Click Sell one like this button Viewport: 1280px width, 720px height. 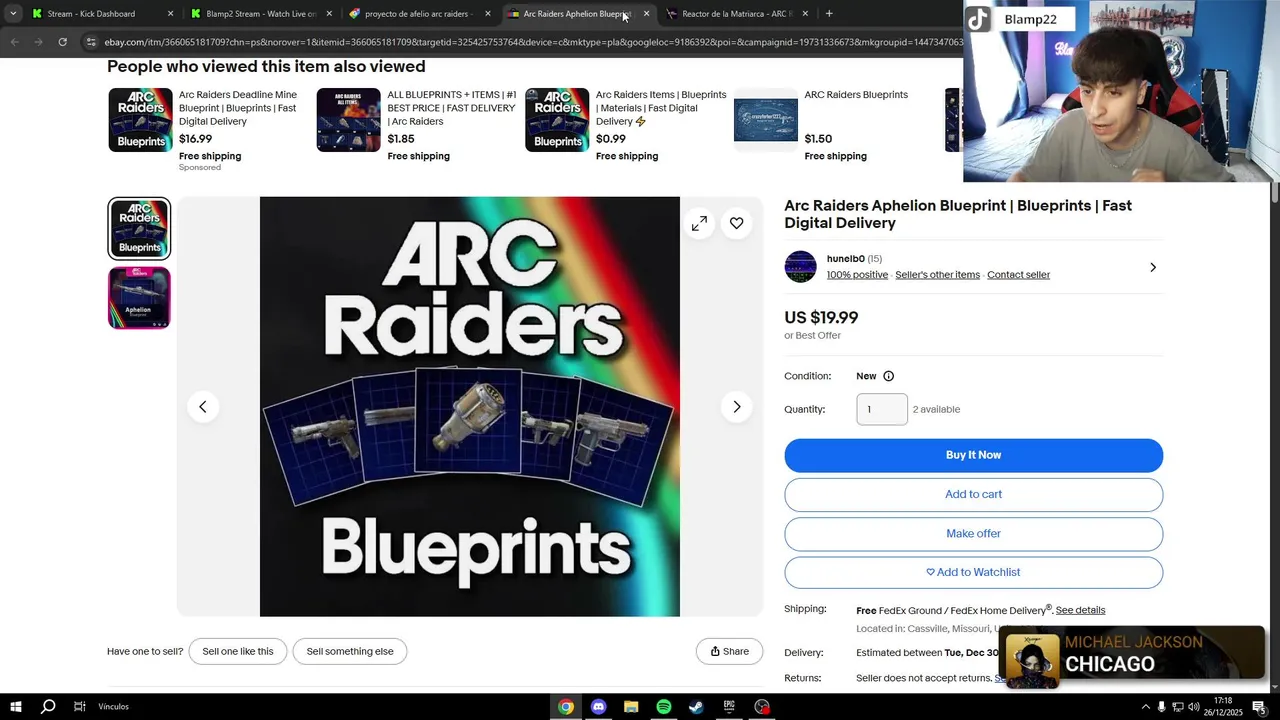click(238, 651)
